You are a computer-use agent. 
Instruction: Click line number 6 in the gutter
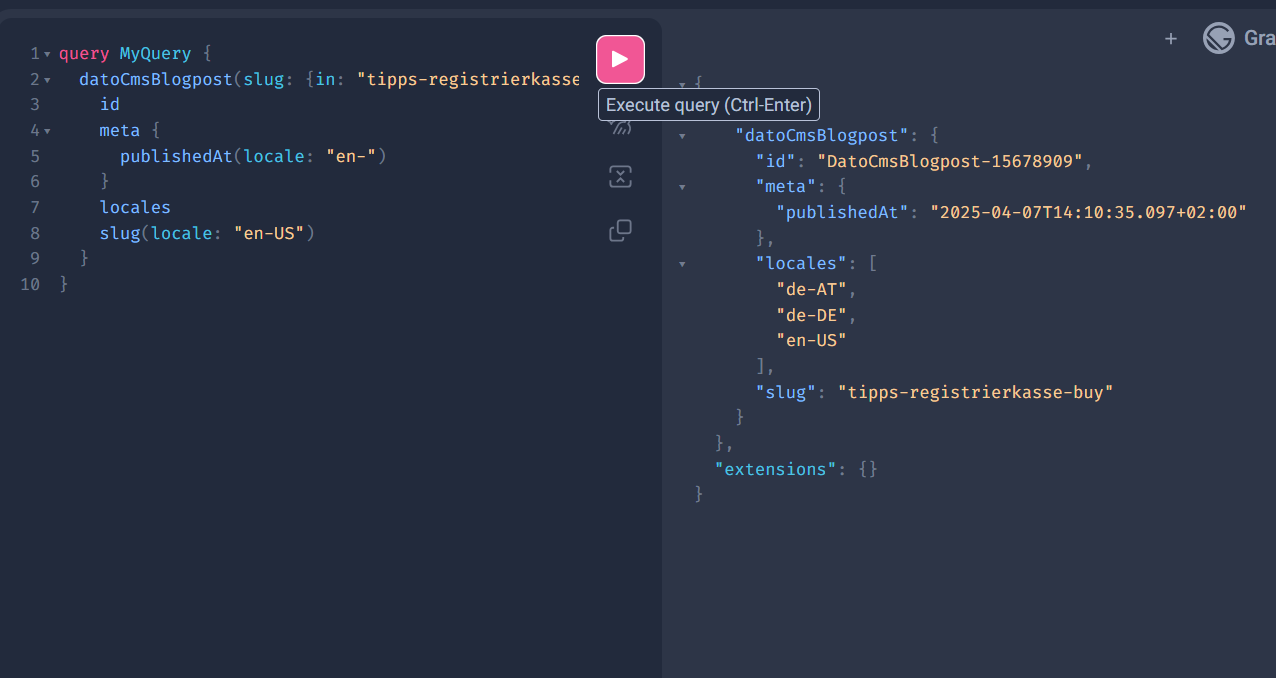35,181
